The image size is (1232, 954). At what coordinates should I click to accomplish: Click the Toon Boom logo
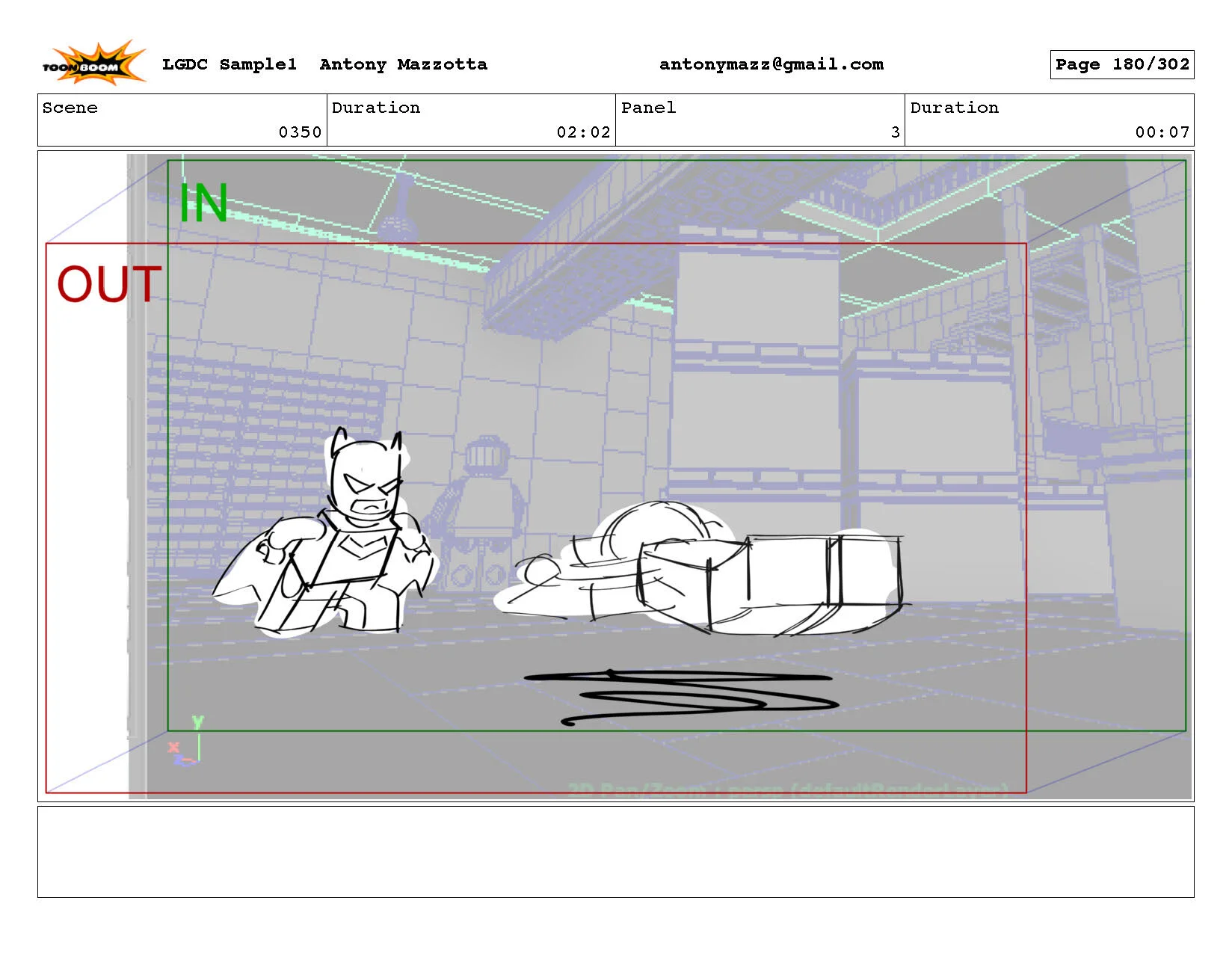93,63
